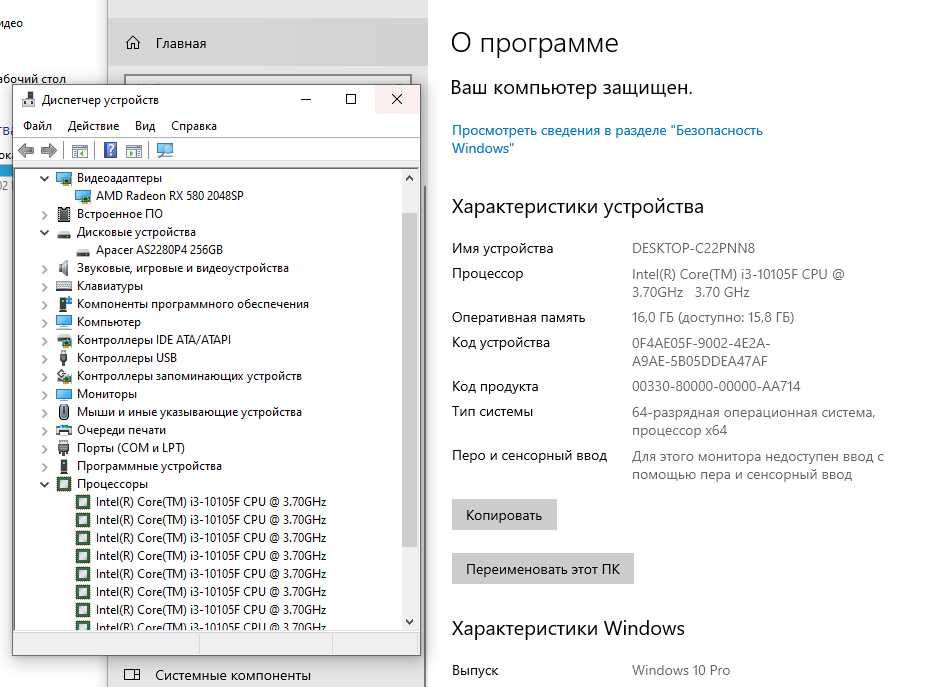Click Show/Hide Console Tree toolbar icon
This screenshot has width=941, height=687.
tap(80, 151)
